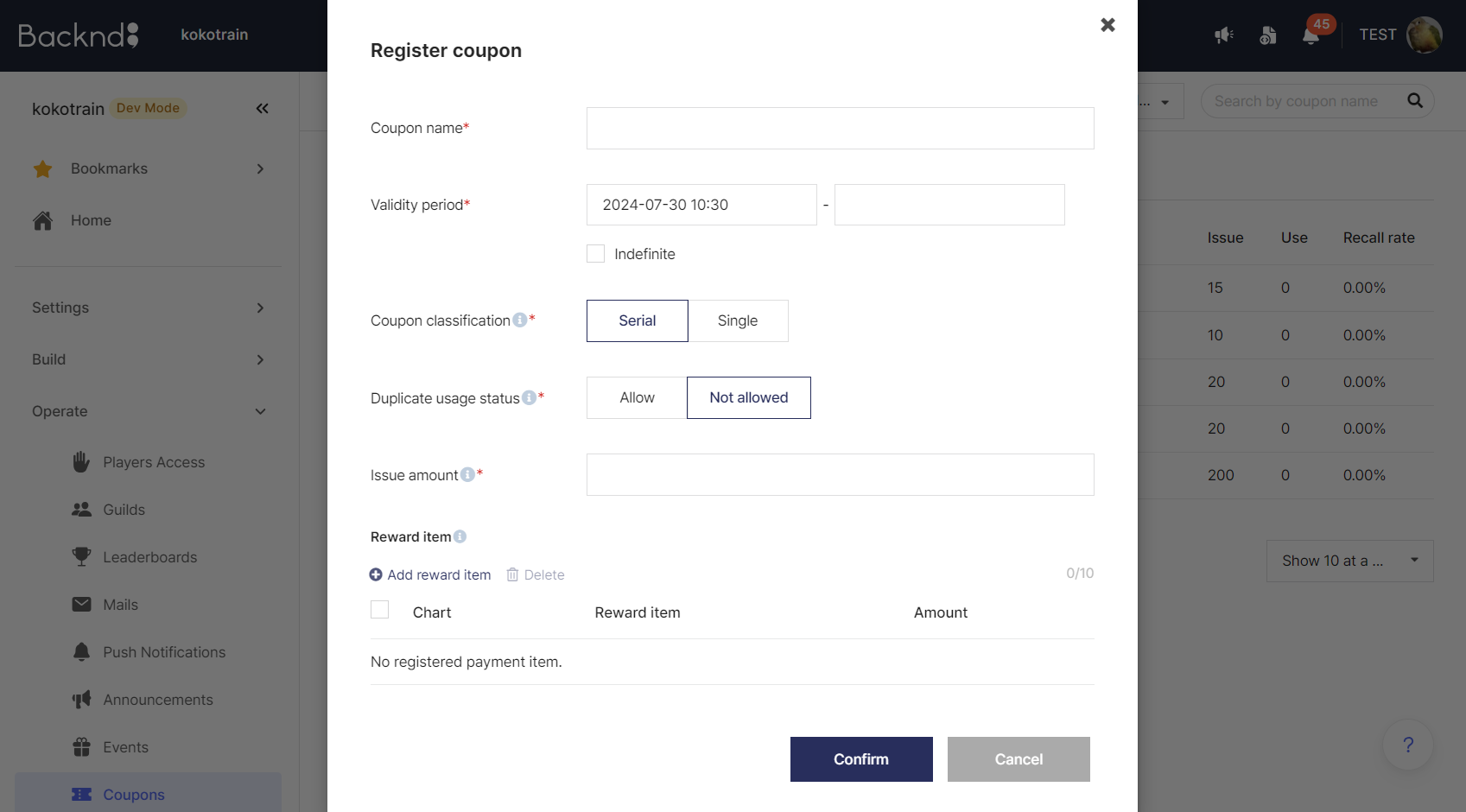Click the search magnifier icon
The height and width of the screenshot is (812, 1466).
(x=1414, y=101)
